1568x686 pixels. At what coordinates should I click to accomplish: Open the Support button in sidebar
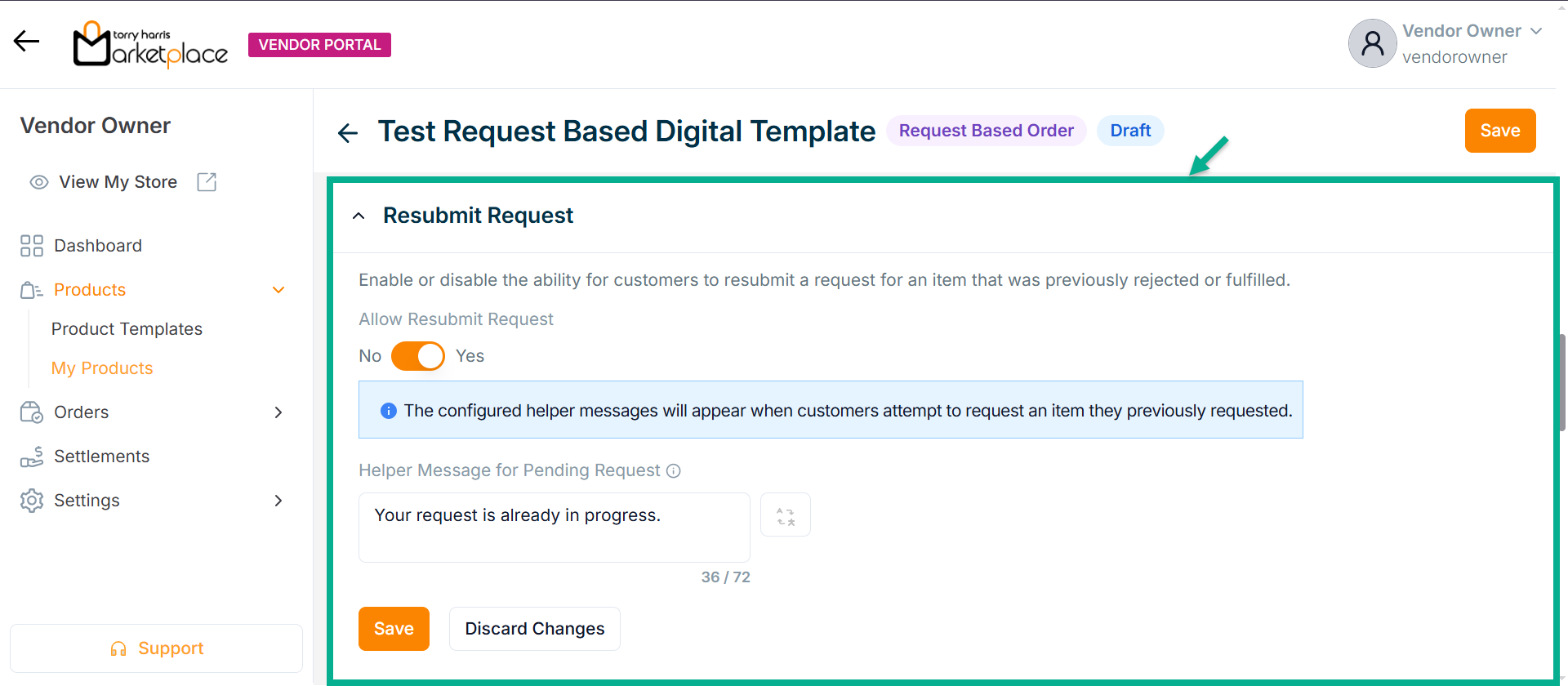tap(156, 648)
